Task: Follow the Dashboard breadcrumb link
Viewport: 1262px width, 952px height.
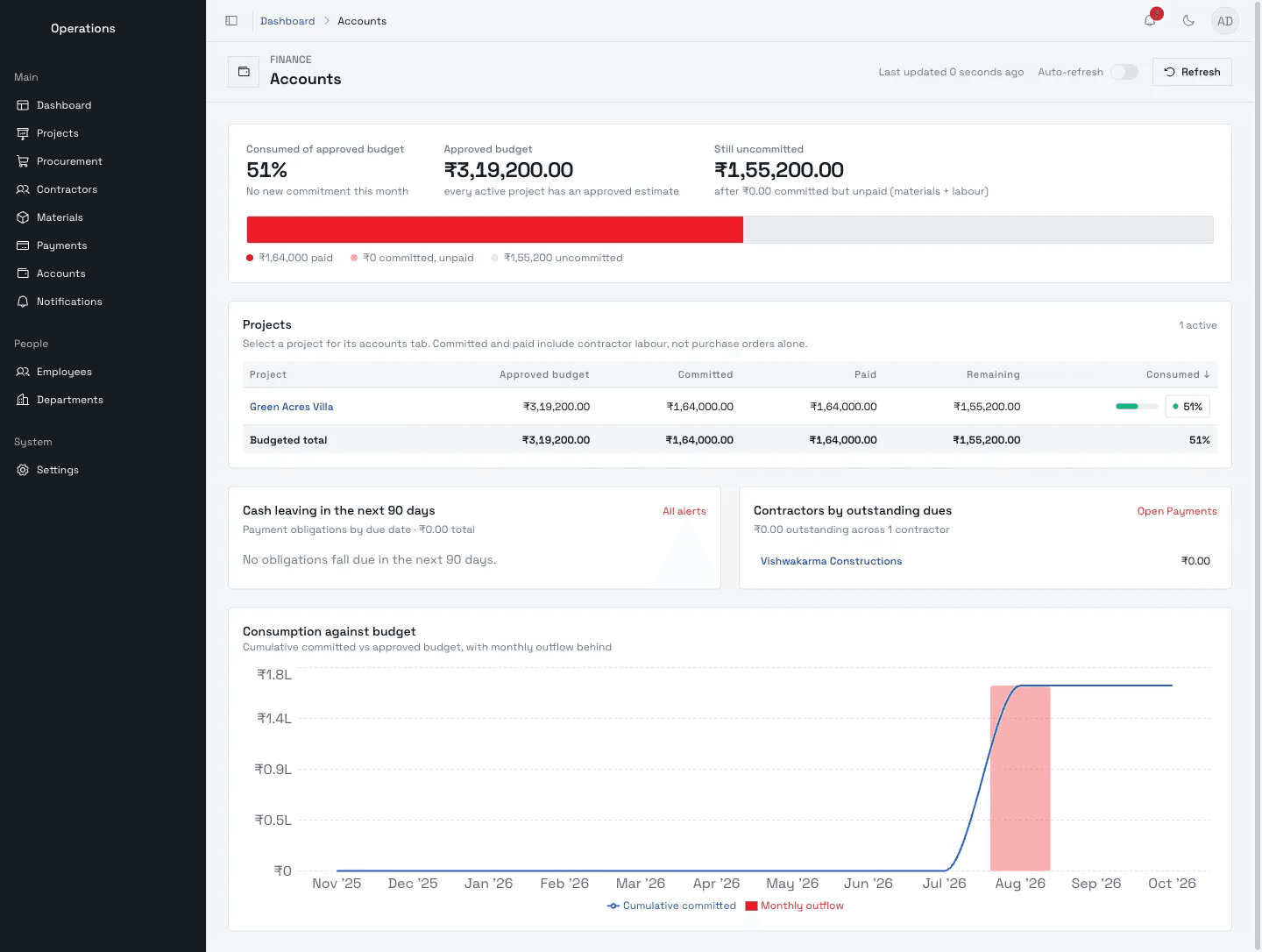Action: pos(287,21)
